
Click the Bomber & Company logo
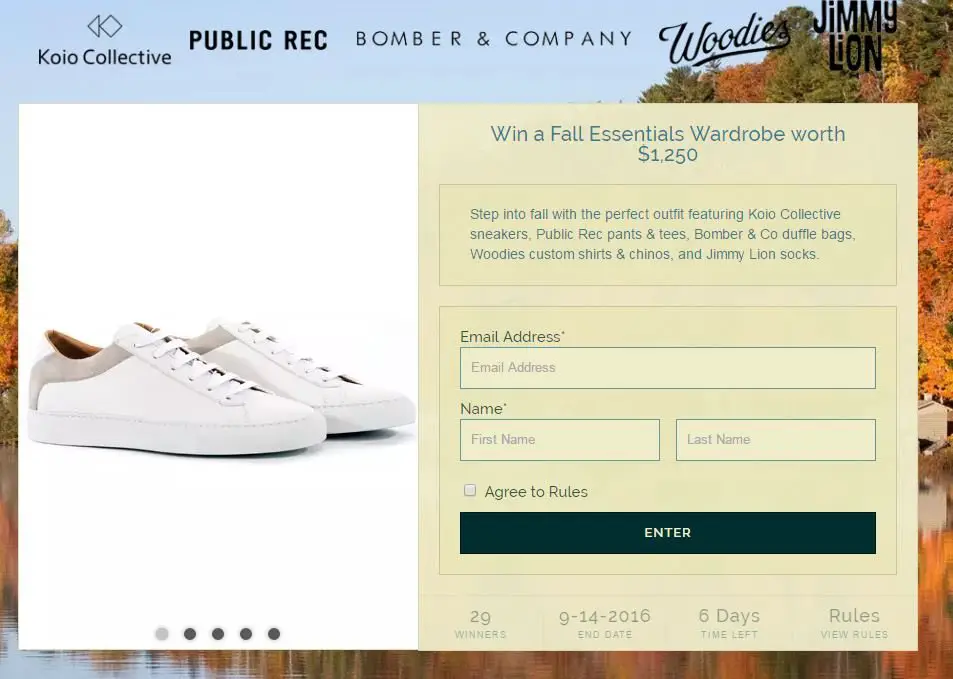[492, 38]
